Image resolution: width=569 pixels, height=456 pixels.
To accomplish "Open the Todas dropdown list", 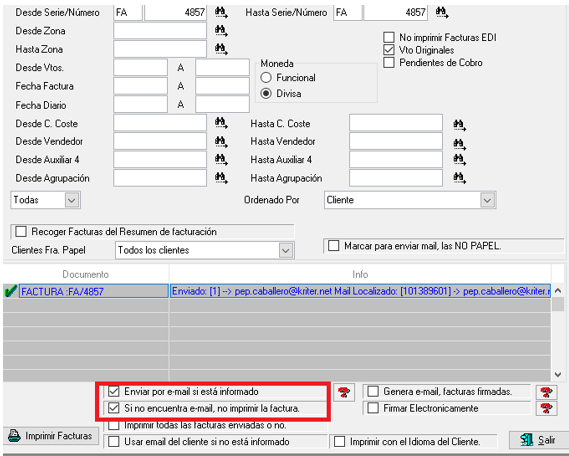I will 71,200.
